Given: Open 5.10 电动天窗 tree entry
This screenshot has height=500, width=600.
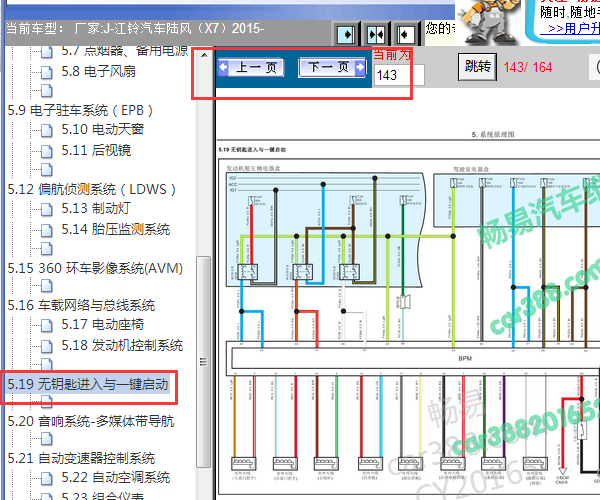Looking at the screenshot, I should pyautogui.click(x=103, y=129).
